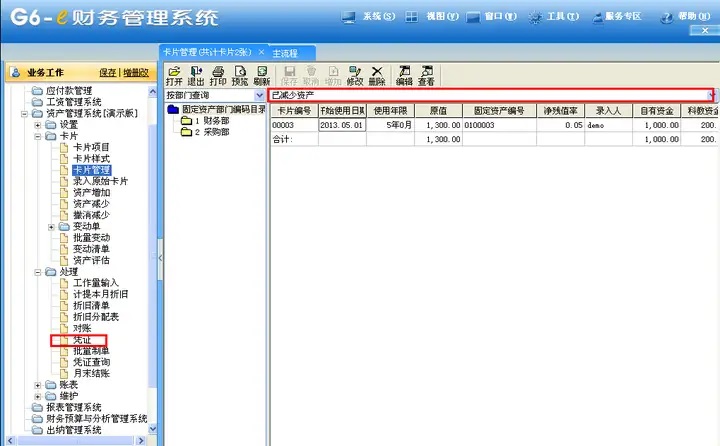Open the 已减少资产 filter dropdown
720x446 pixels.
(711, 96)
